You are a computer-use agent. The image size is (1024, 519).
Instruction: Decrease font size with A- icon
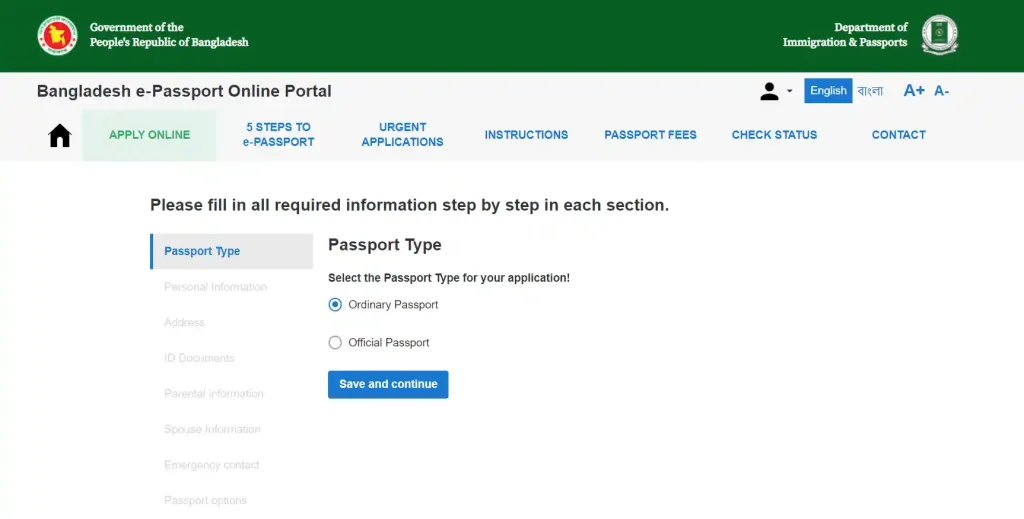941,91
